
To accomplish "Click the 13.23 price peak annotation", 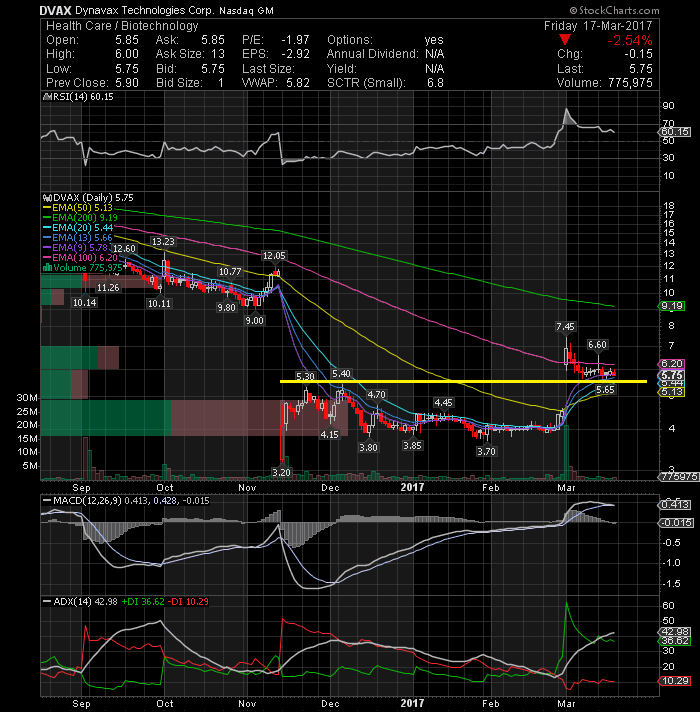I will tap(163, 242).
